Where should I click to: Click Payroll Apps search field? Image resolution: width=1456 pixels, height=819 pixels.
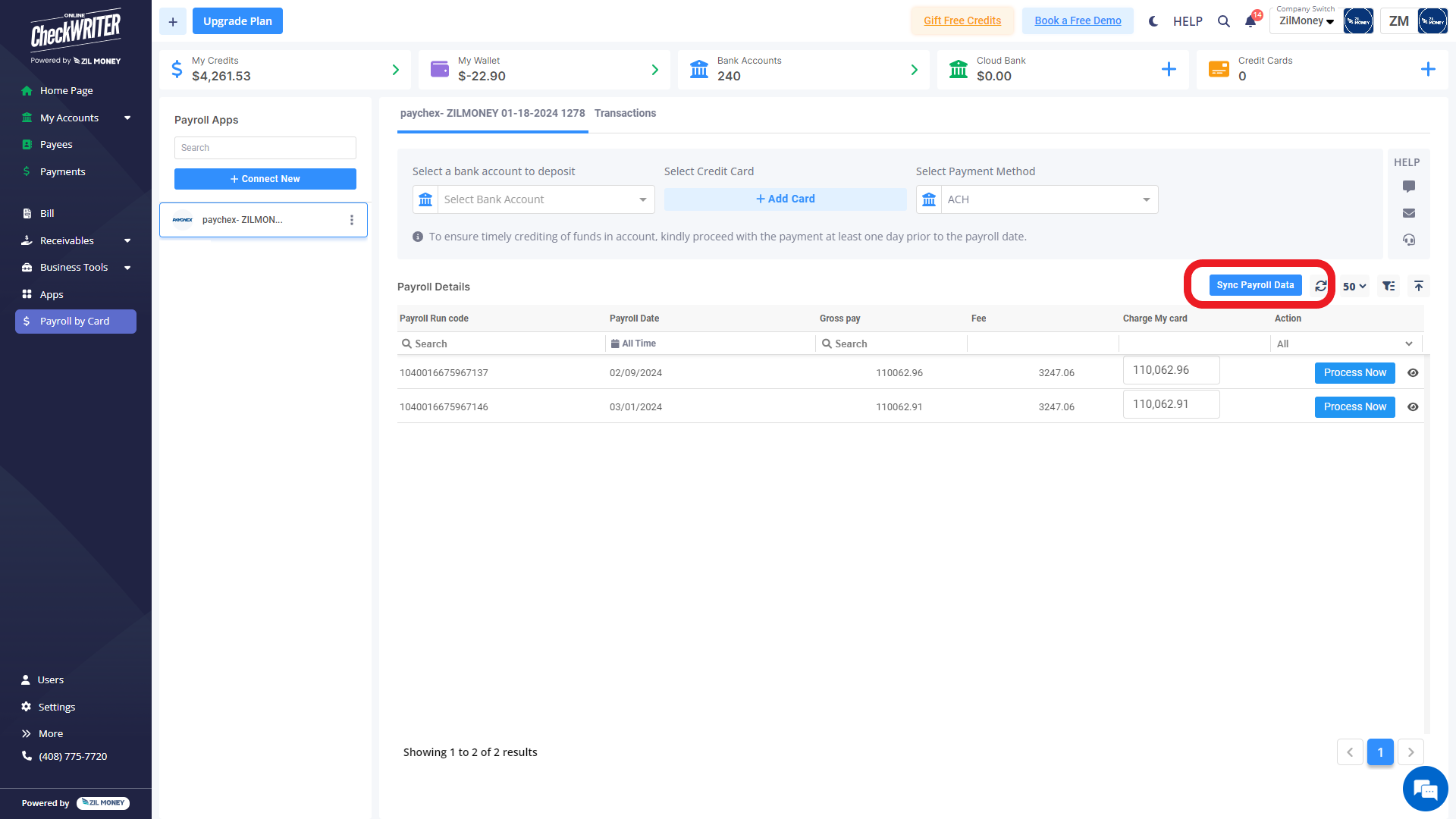point(265,148)
